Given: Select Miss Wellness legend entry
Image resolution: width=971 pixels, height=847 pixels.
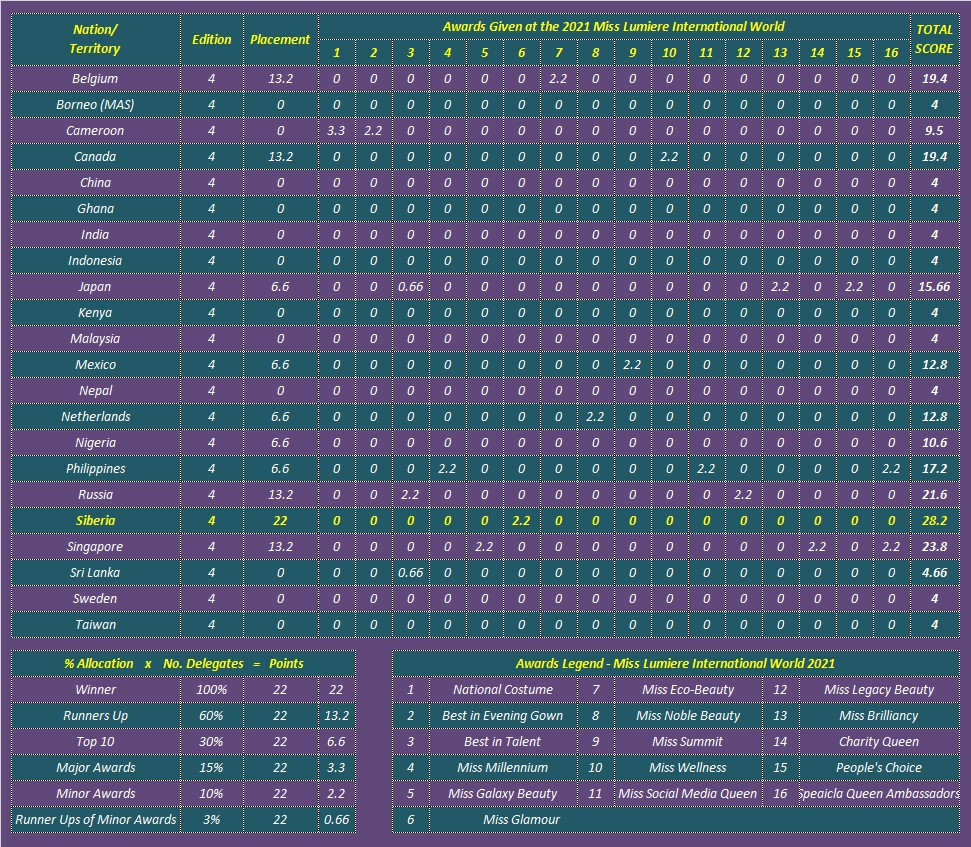Looking at the screenshot, I should (688, 768).
